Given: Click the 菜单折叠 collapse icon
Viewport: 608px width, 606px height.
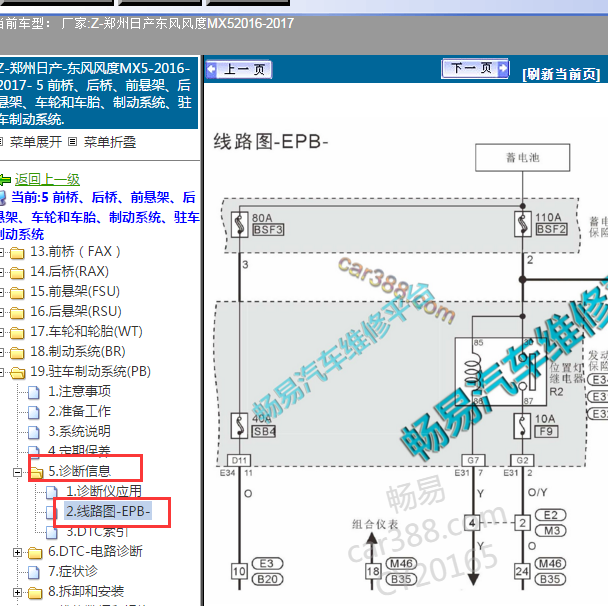Looking at the screenshot, I should pos(73,142).
